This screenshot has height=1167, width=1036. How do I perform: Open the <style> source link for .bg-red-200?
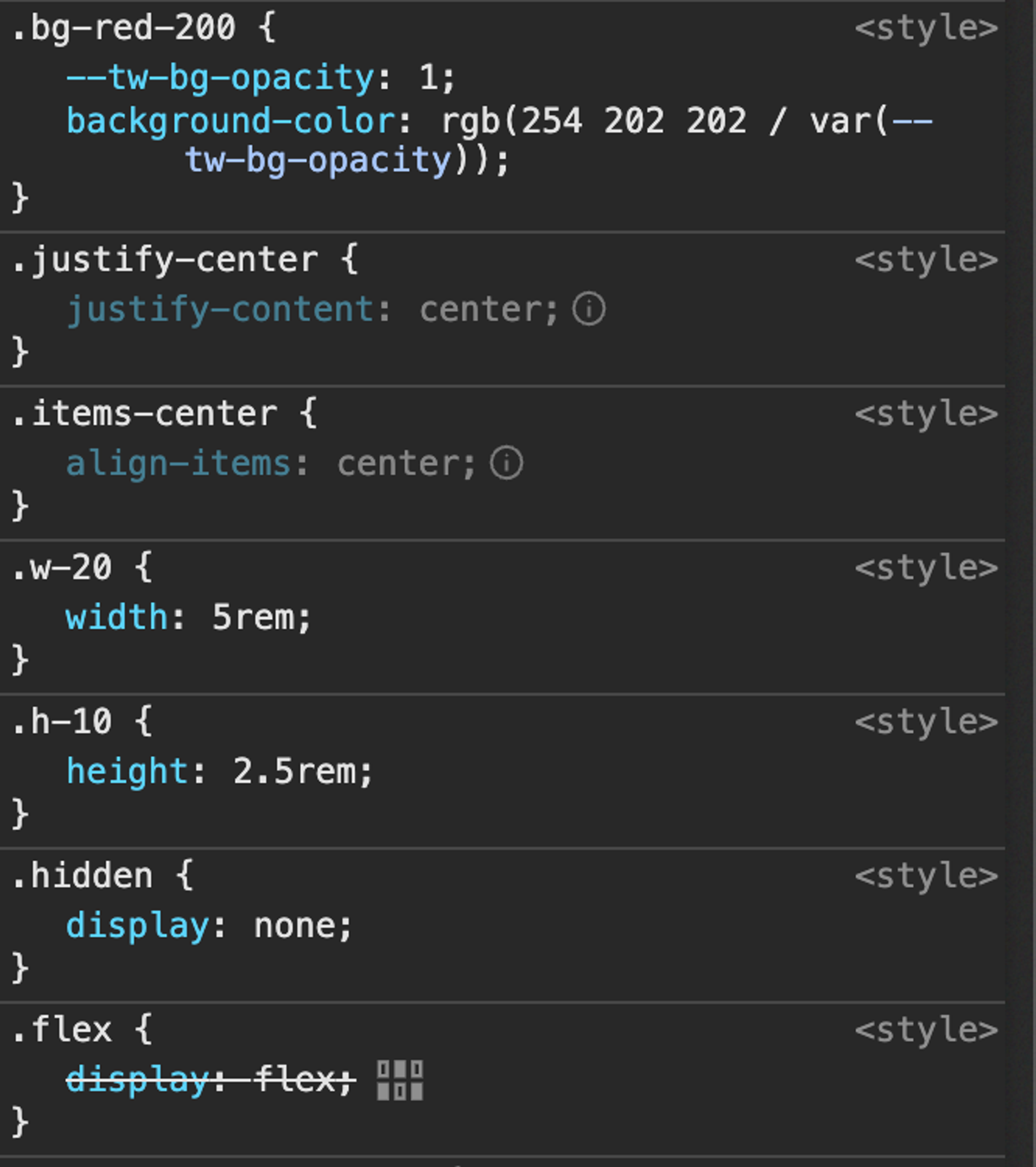pyautogui.click(x=926, y=28)
